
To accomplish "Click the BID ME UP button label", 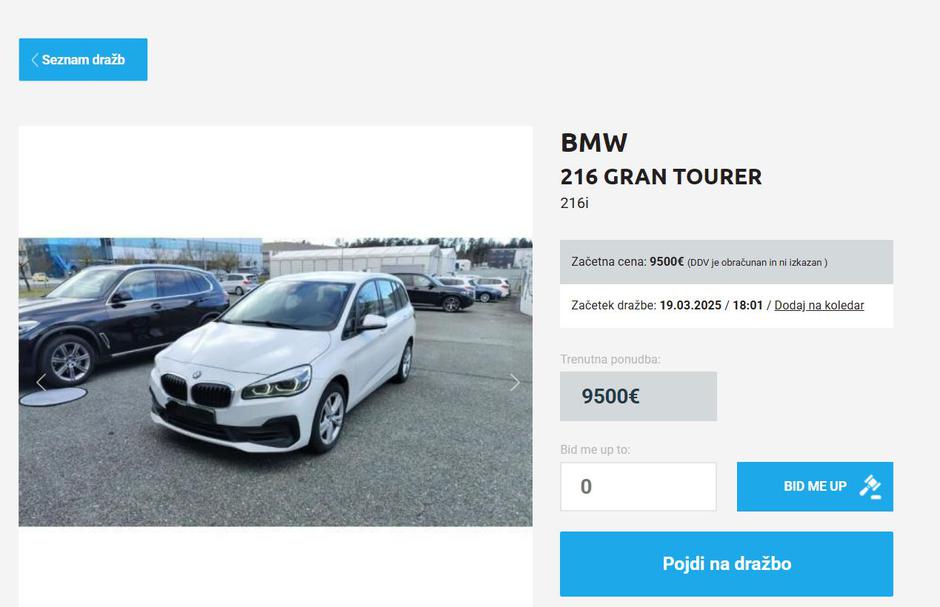I will click(815, 487).
